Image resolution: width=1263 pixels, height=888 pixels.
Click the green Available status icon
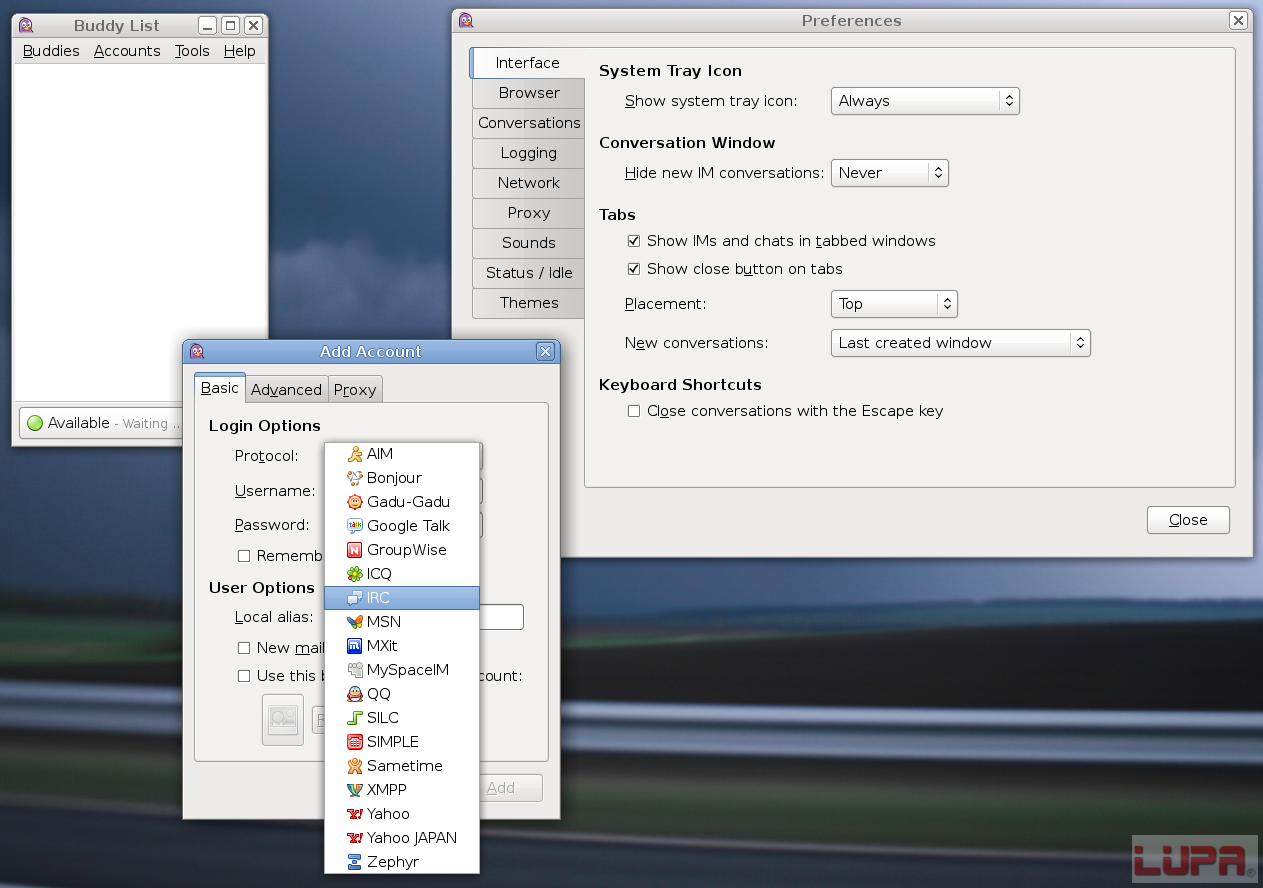tap(35, 423)
